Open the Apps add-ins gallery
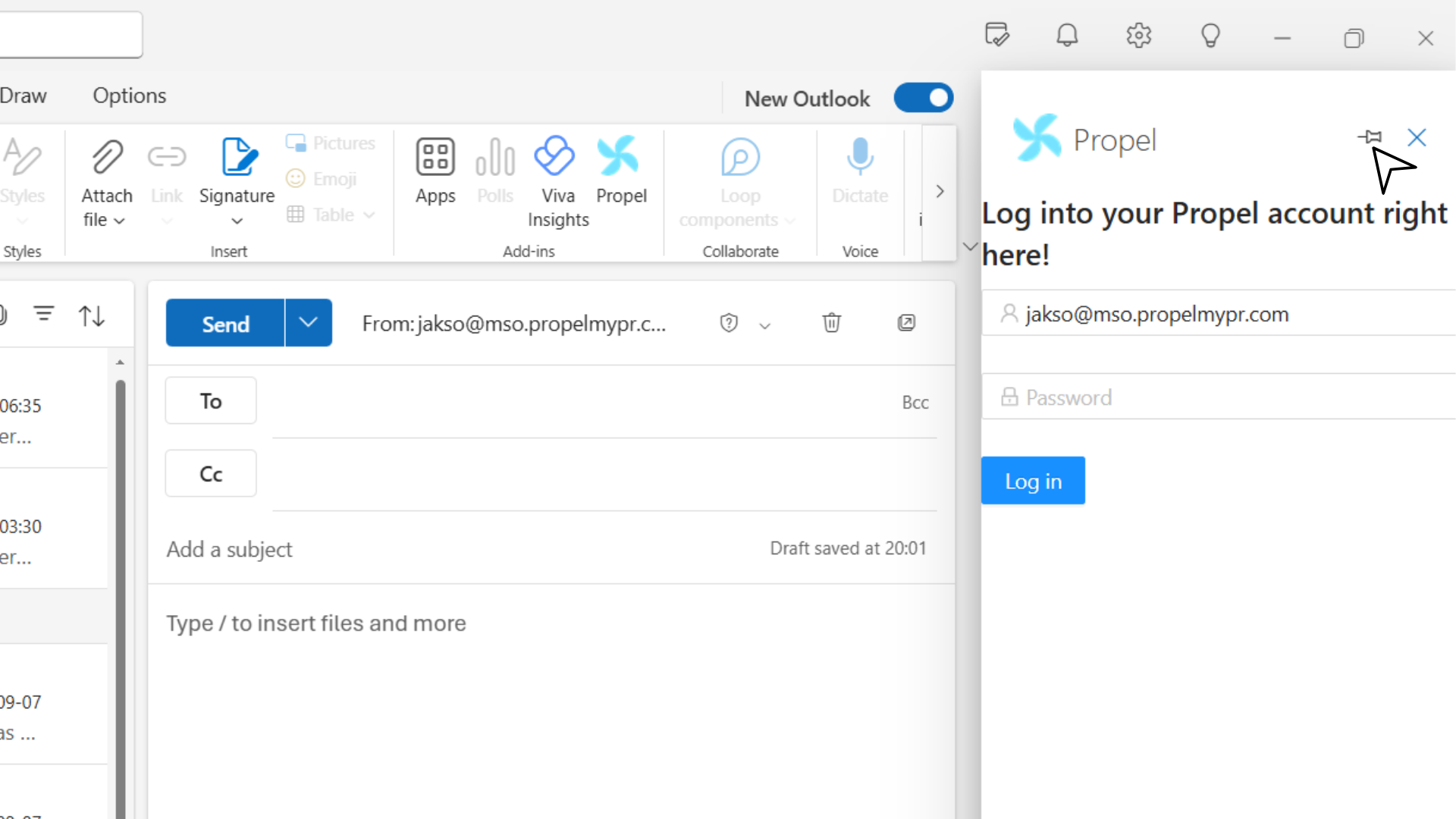 pyautogui.click(x=435, y=171)
